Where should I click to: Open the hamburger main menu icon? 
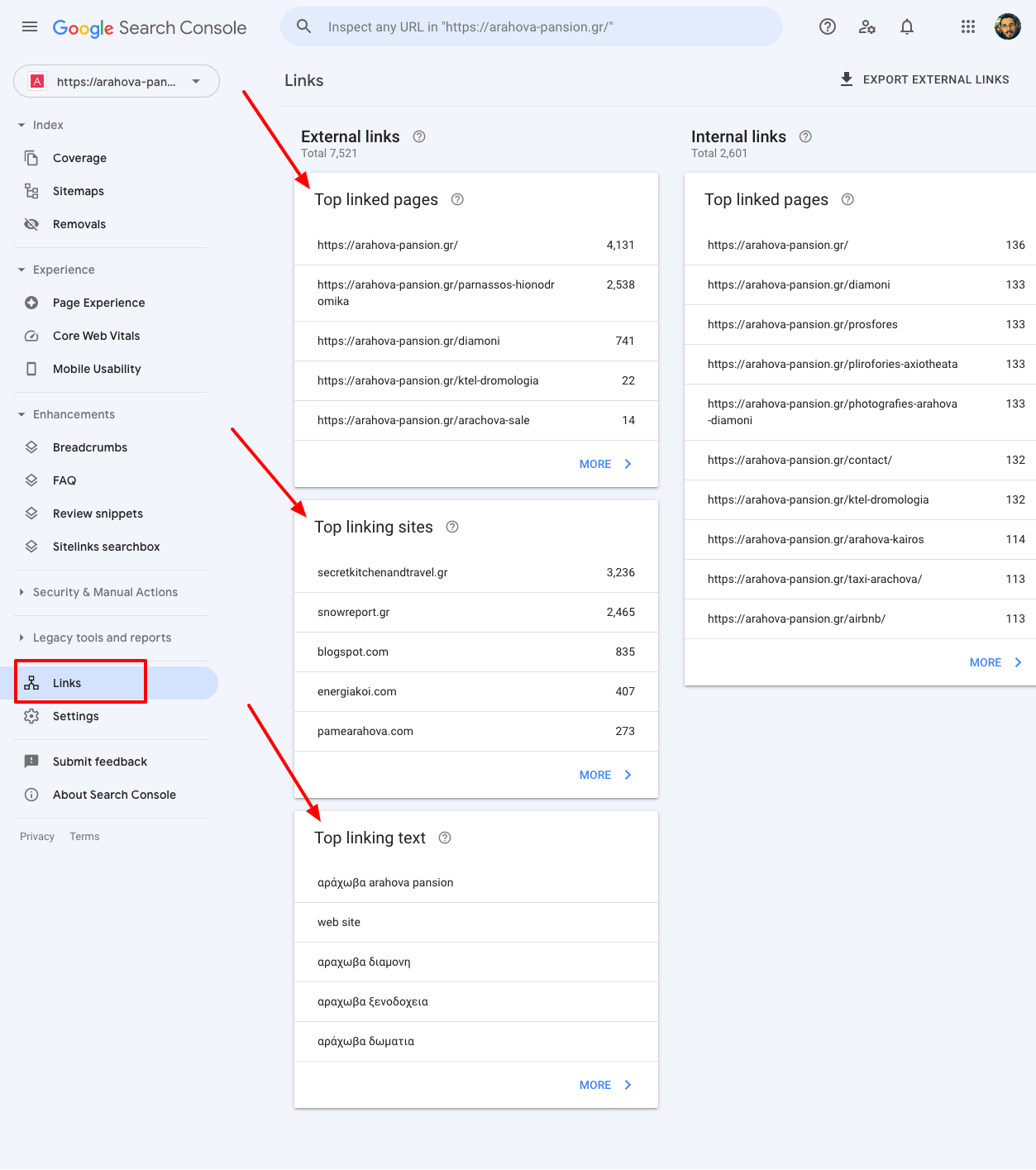coord(30,26)
